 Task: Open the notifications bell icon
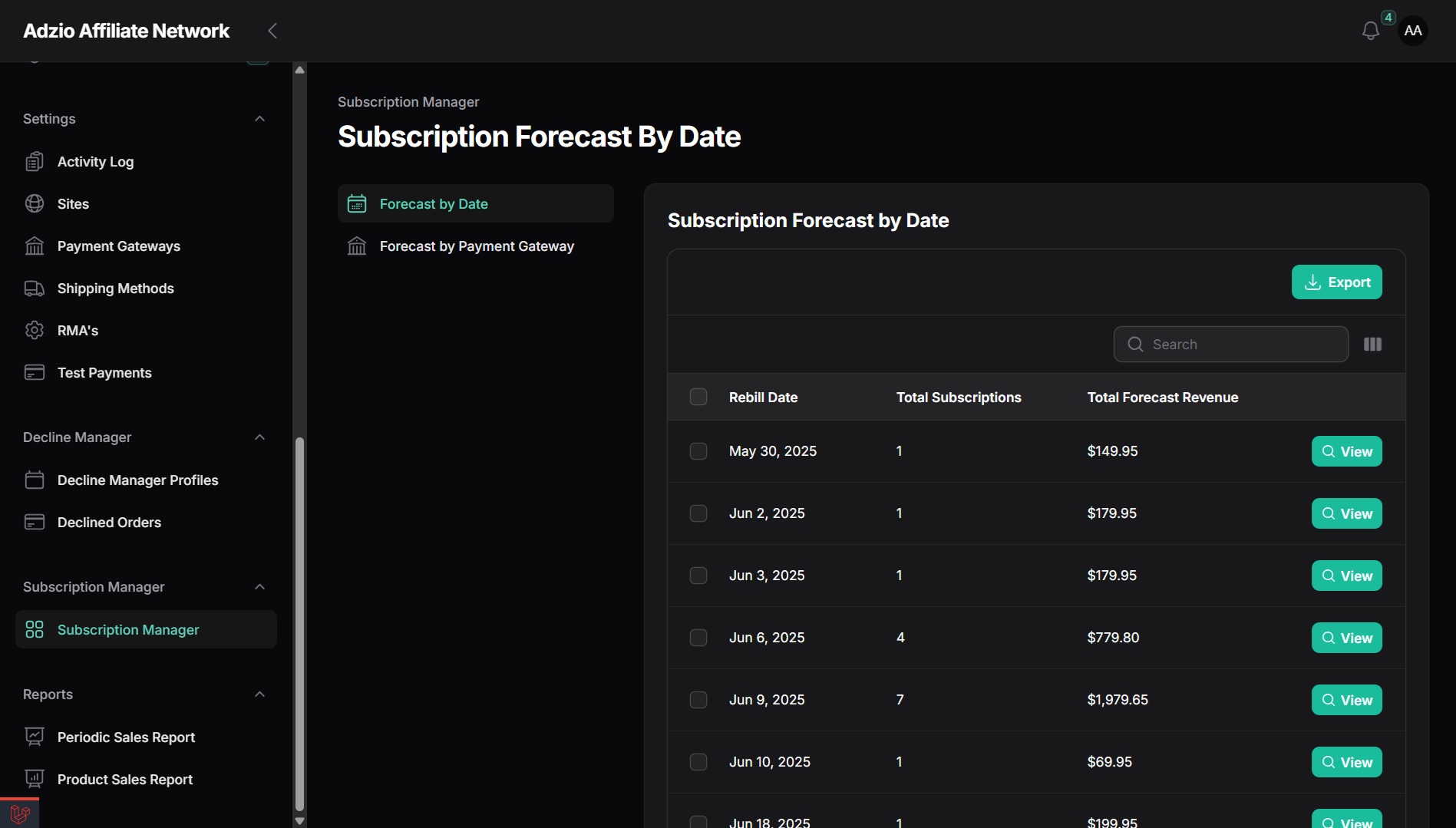(x=1370, y=31)
